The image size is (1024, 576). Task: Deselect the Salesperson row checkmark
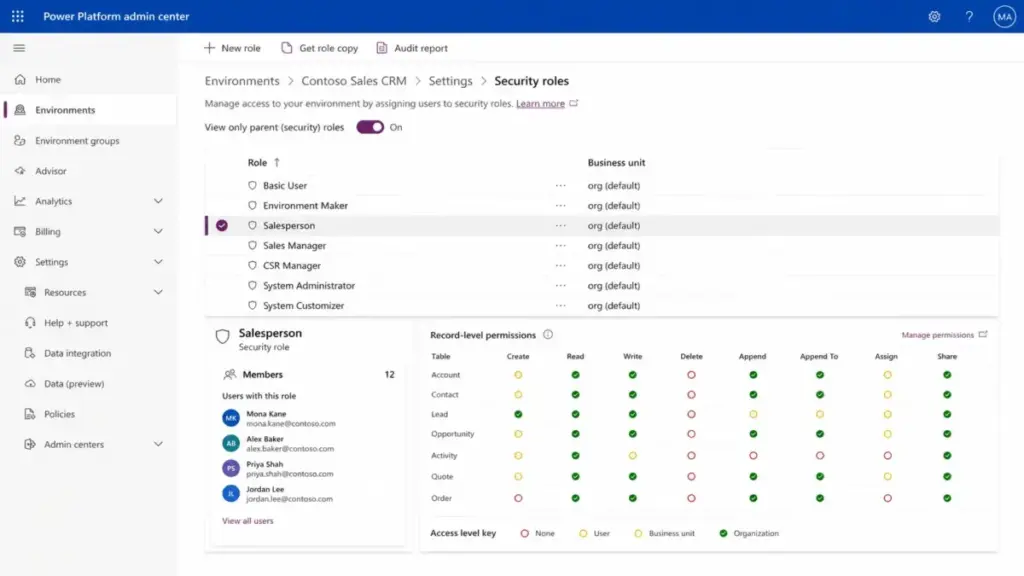(x=222, y=225)
